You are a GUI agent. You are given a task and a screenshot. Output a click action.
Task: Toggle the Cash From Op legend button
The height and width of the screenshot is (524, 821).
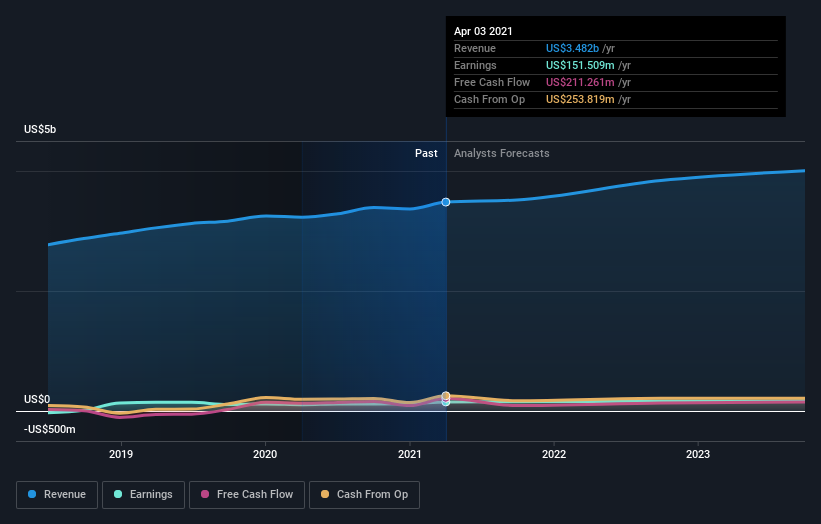click(x=364, y=495)
